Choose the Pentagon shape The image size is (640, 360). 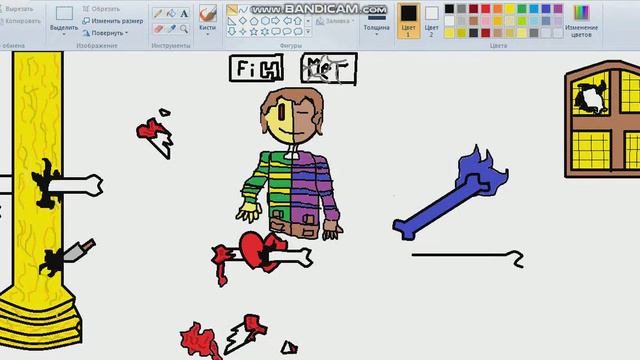pos(254,21)
